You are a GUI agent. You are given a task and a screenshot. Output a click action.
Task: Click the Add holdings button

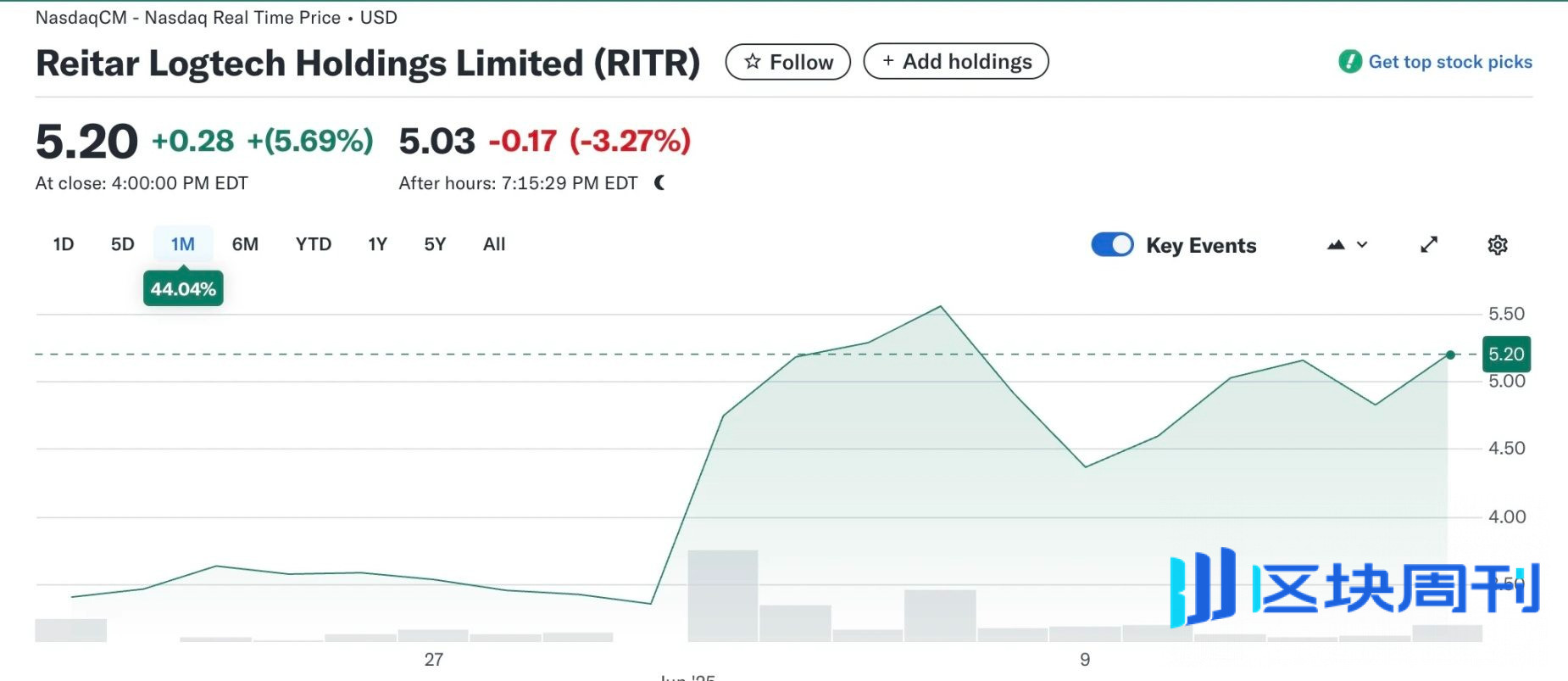[x=956, y=61]
